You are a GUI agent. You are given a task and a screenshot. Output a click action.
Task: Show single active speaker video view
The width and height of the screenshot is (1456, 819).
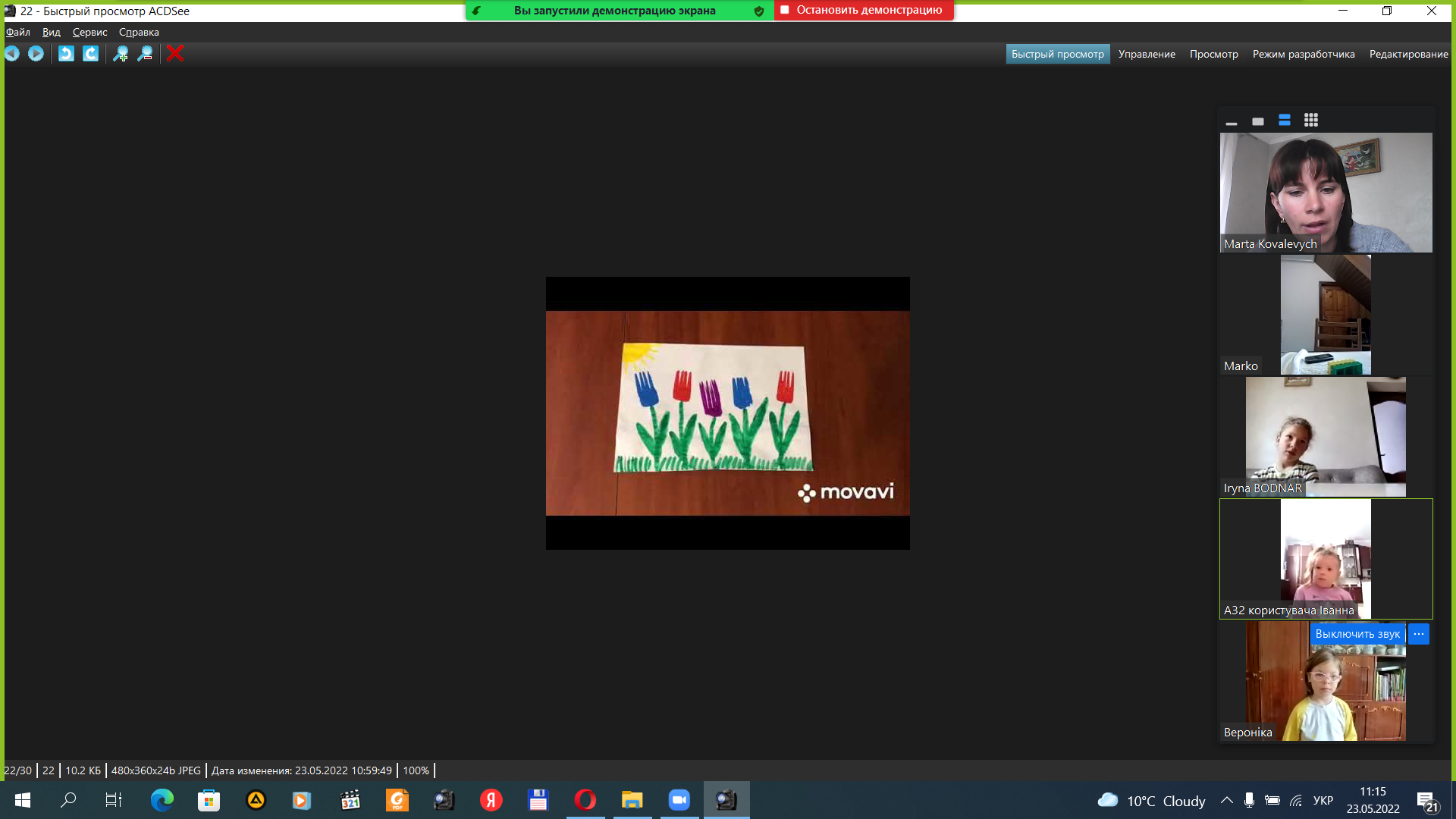point(1258,121)
